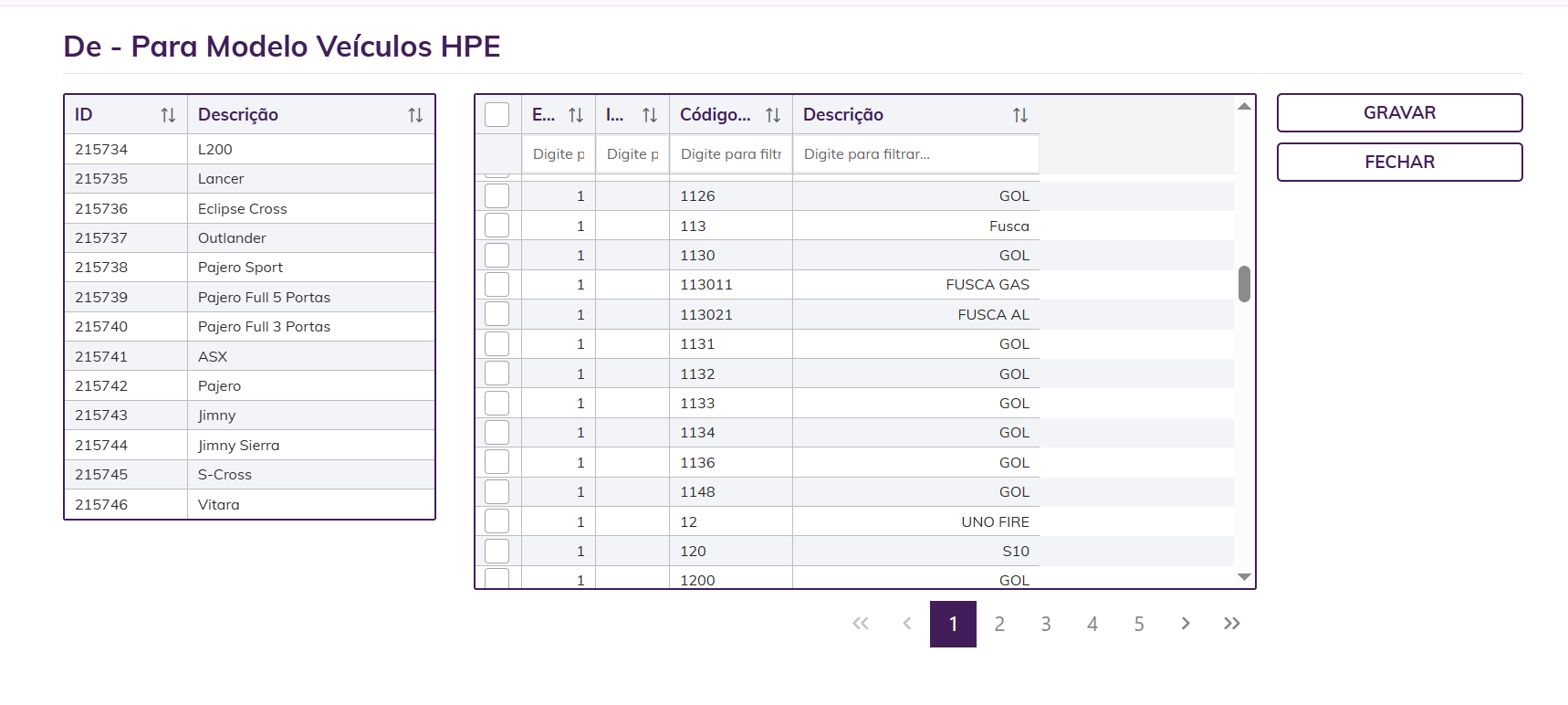Open page 2 of results

point(999,624)
